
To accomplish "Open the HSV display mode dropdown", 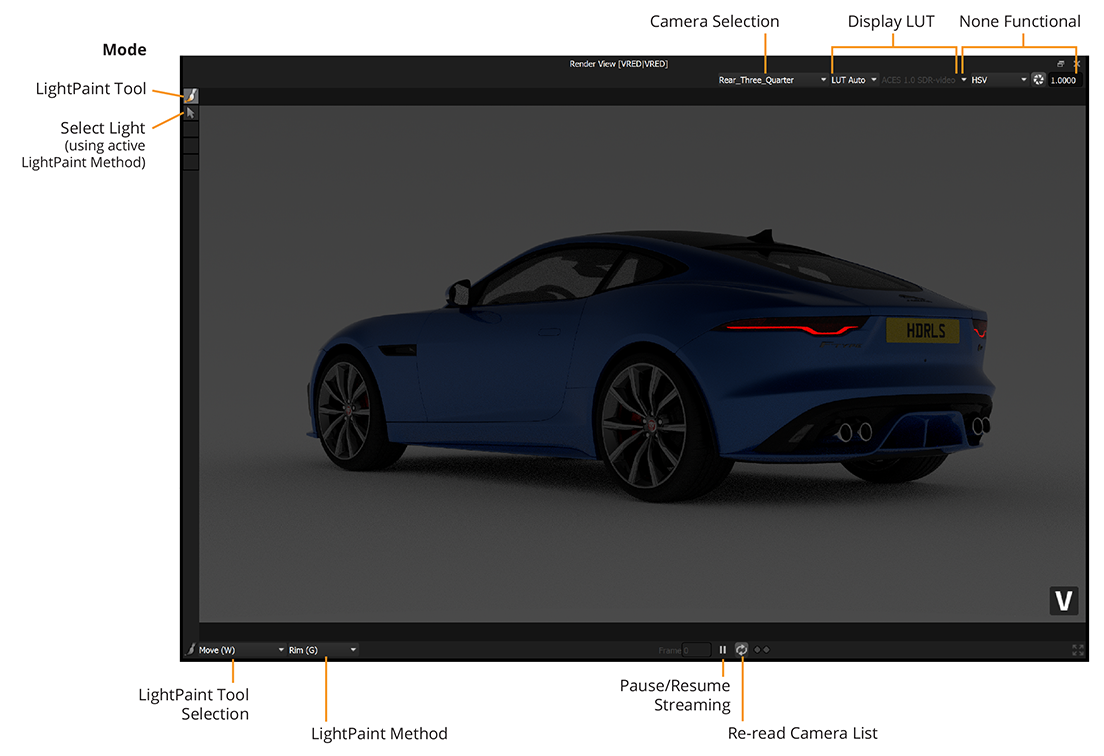I will coord(993,79).
